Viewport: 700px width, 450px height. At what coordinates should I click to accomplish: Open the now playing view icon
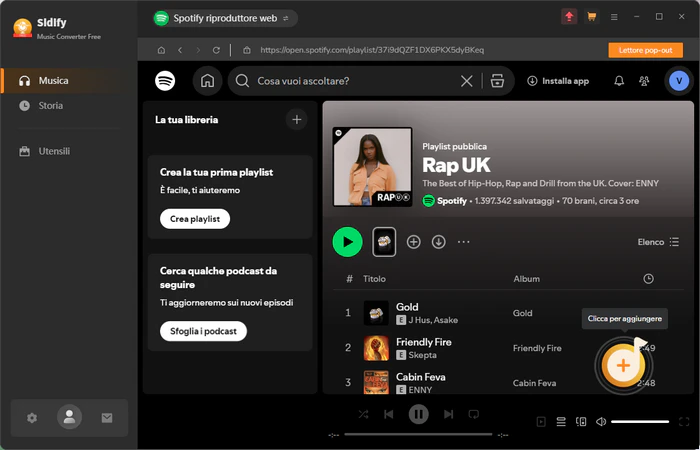pyautogui.click(x=541, y=421)
